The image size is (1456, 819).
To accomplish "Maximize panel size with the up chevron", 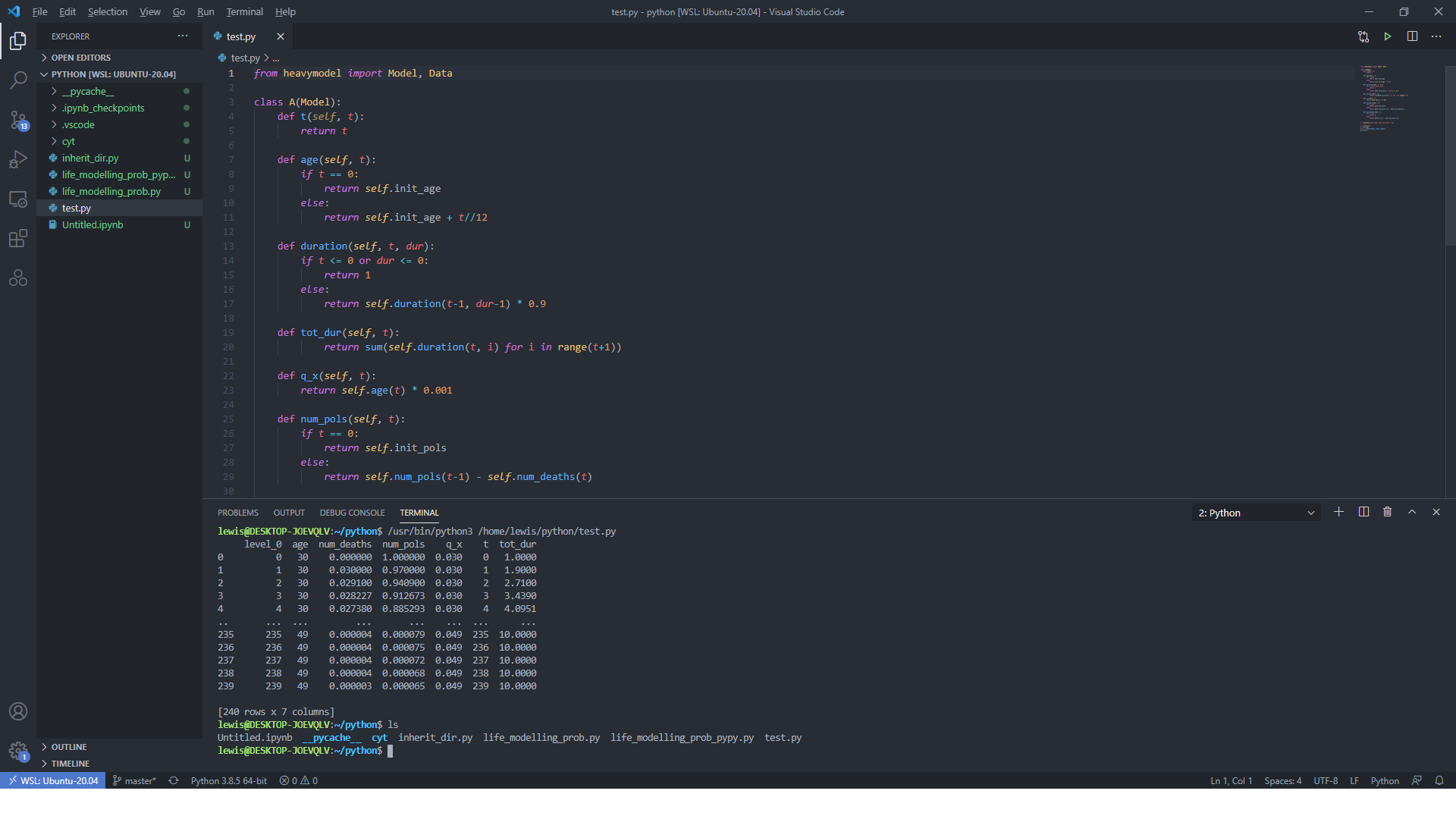I will tap(1411, 512).
